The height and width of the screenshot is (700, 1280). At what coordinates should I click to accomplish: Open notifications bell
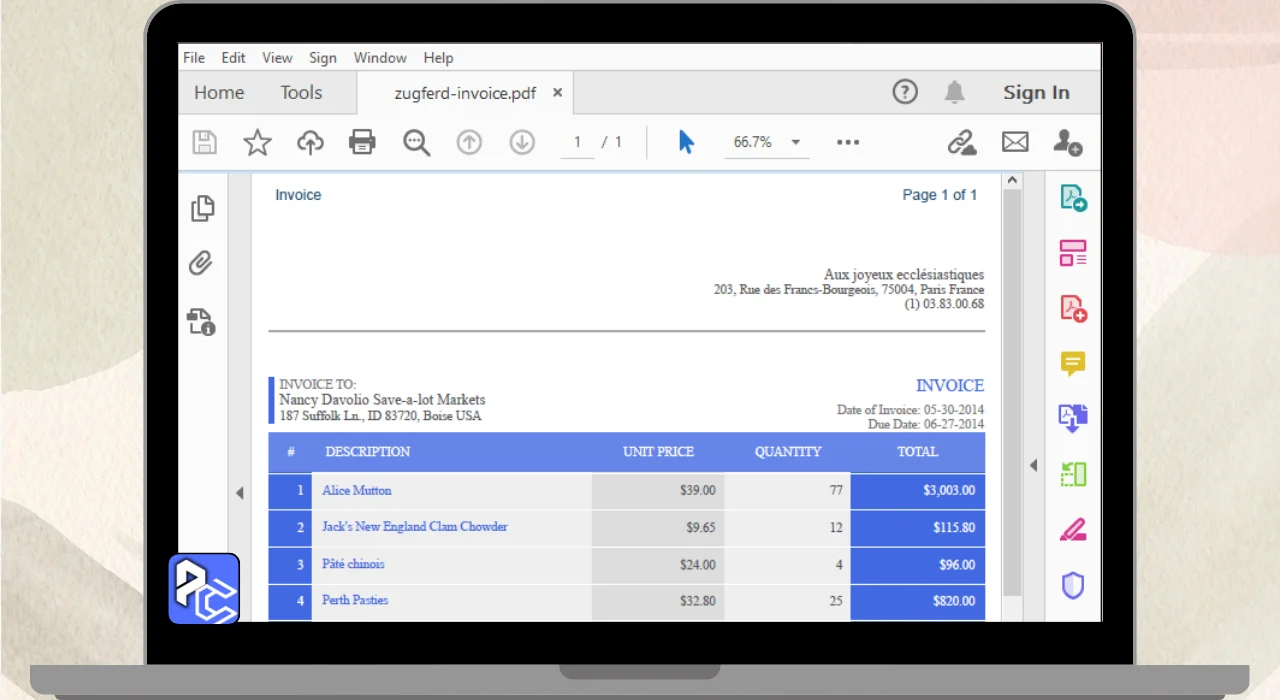(955, 92)
